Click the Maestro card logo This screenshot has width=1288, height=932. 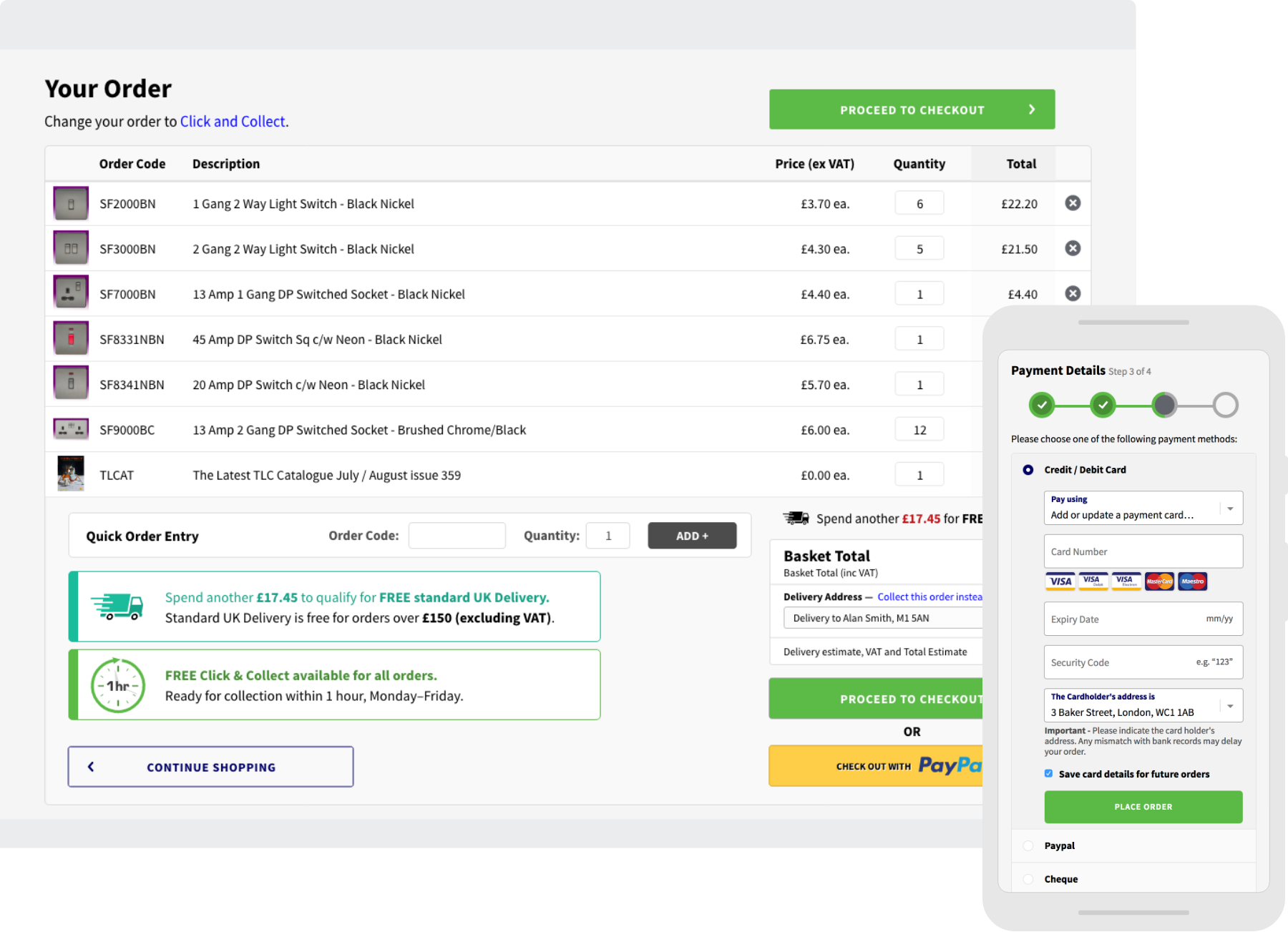(x=1192, y=582)
